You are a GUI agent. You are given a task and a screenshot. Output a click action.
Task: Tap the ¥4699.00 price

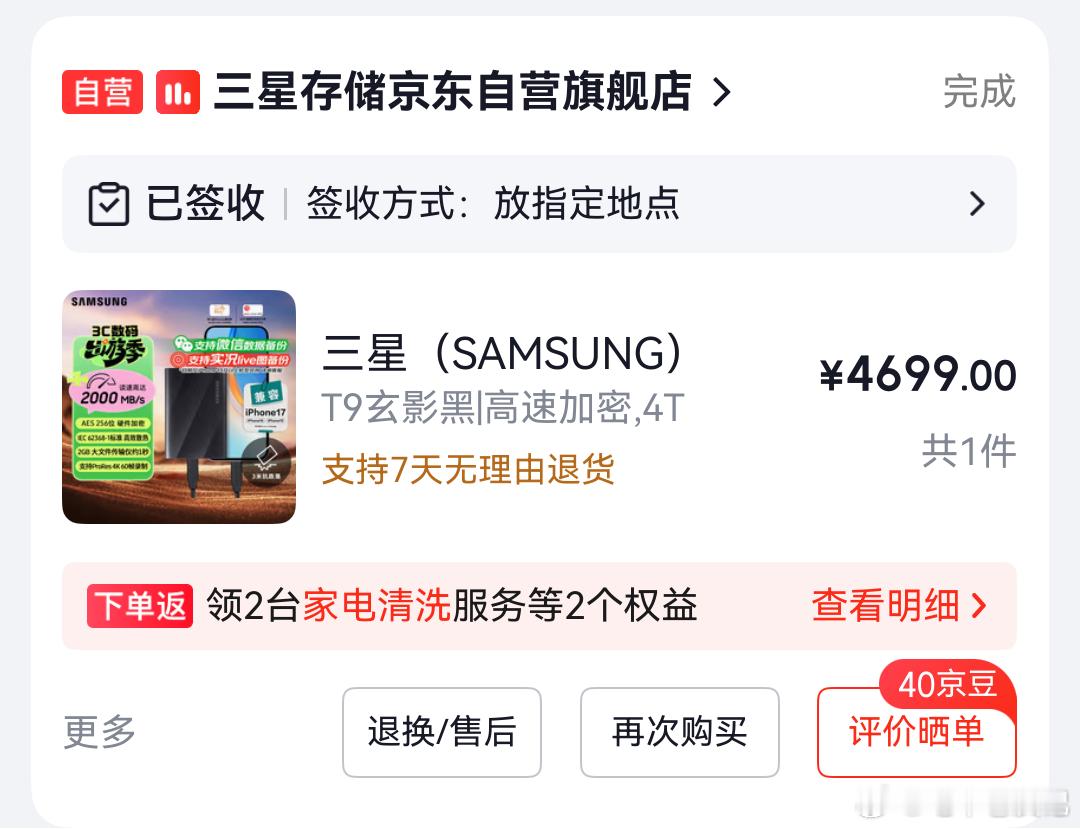click(x=917, y=375)
